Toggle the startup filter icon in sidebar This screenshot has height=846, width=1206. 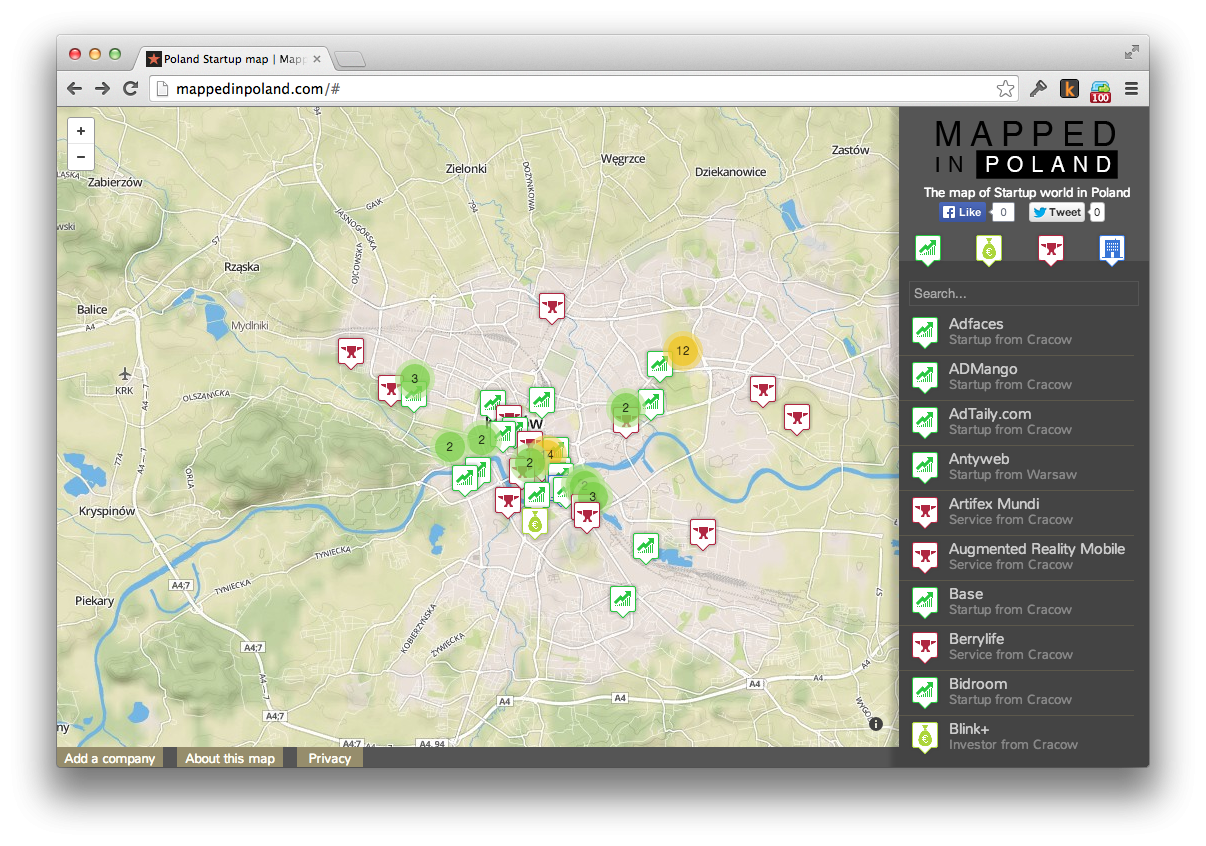927,249
